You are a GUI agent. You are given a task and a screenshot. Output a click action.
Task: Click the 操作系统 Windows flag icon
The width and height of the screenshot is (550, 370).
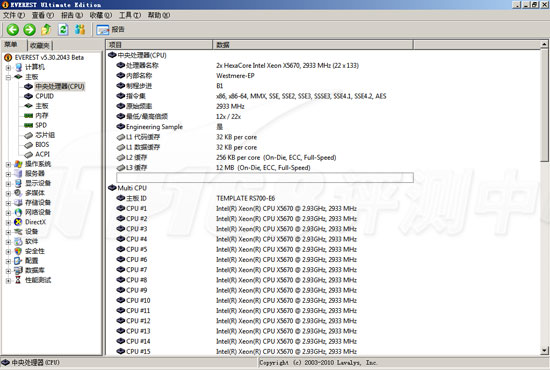tap(18, 164)
